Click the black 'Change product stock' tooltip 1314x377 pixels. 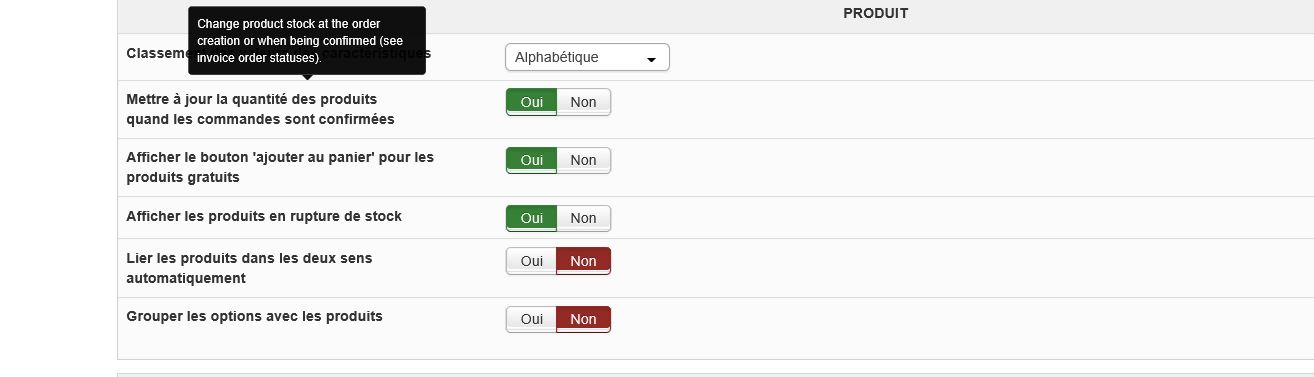tap(307, 40)
